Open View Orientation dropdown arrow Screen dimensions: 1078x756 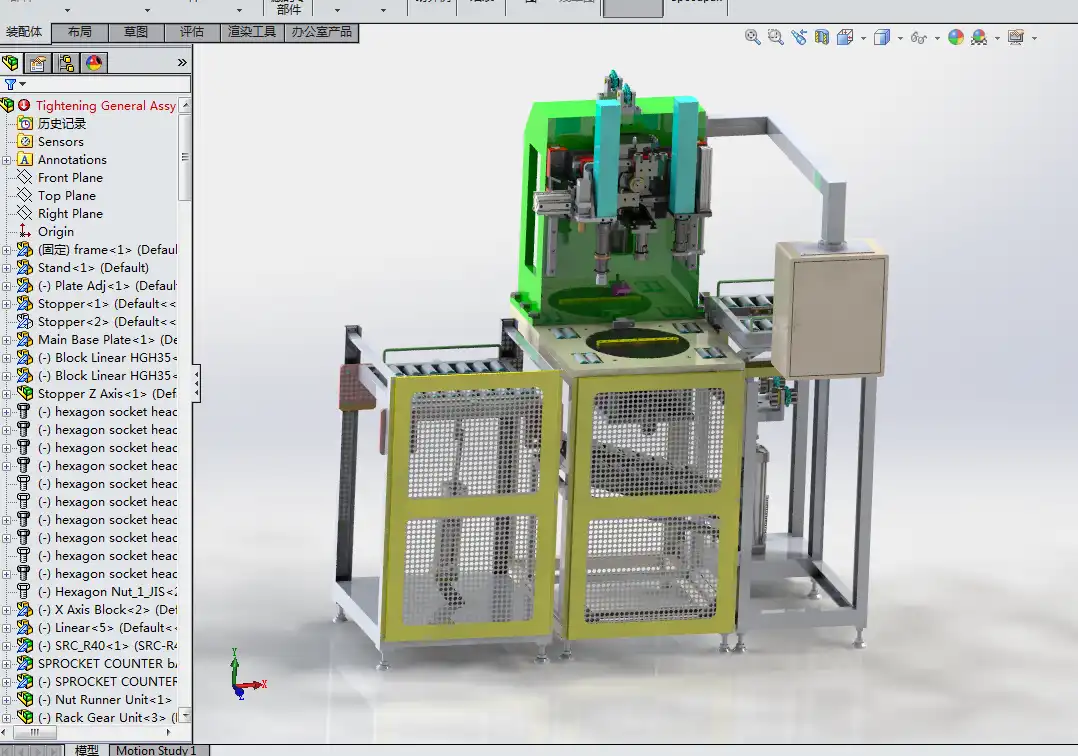863,38
